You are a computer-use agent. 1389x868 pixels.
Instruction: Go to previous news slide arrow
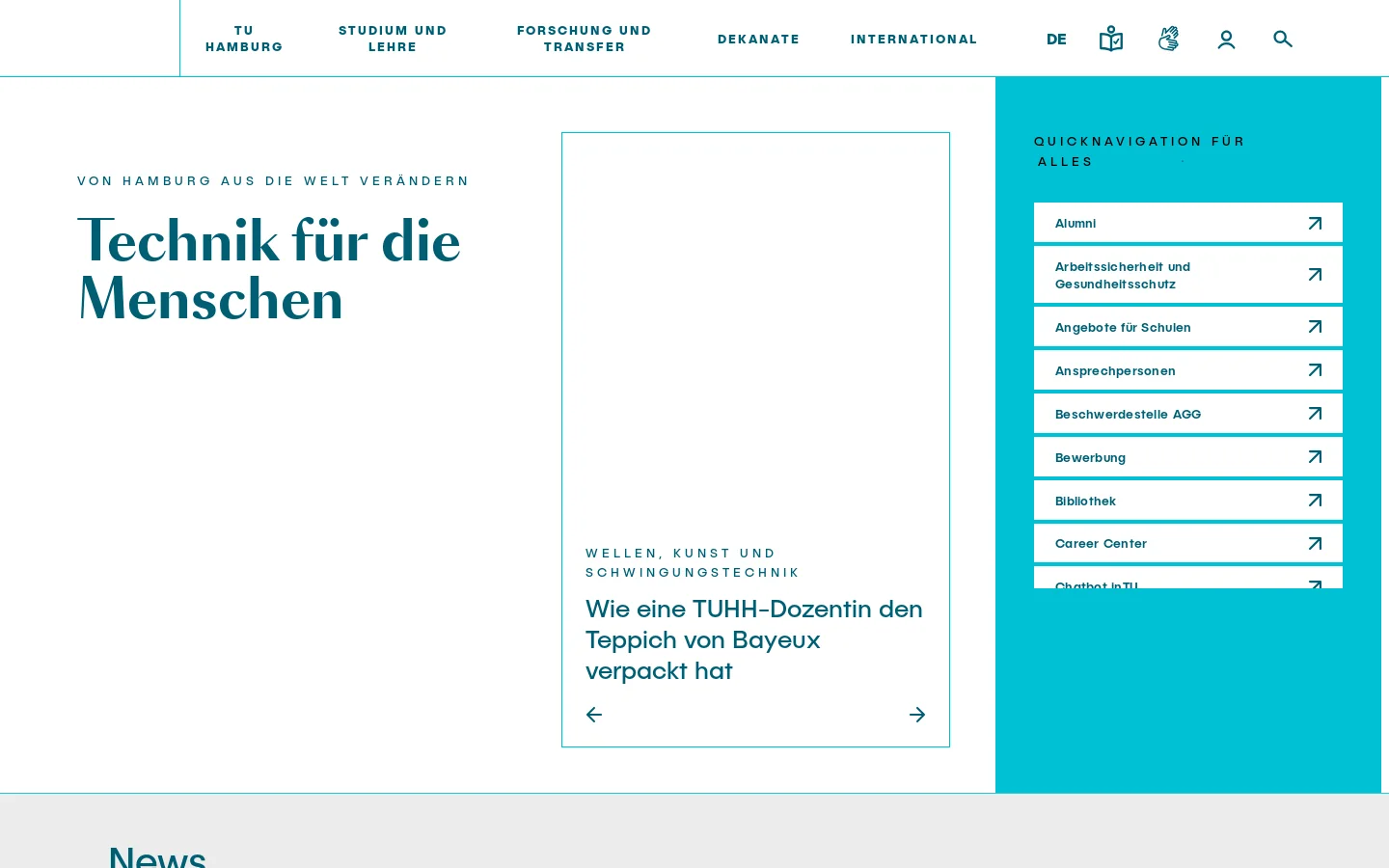[x=594, y=715]
